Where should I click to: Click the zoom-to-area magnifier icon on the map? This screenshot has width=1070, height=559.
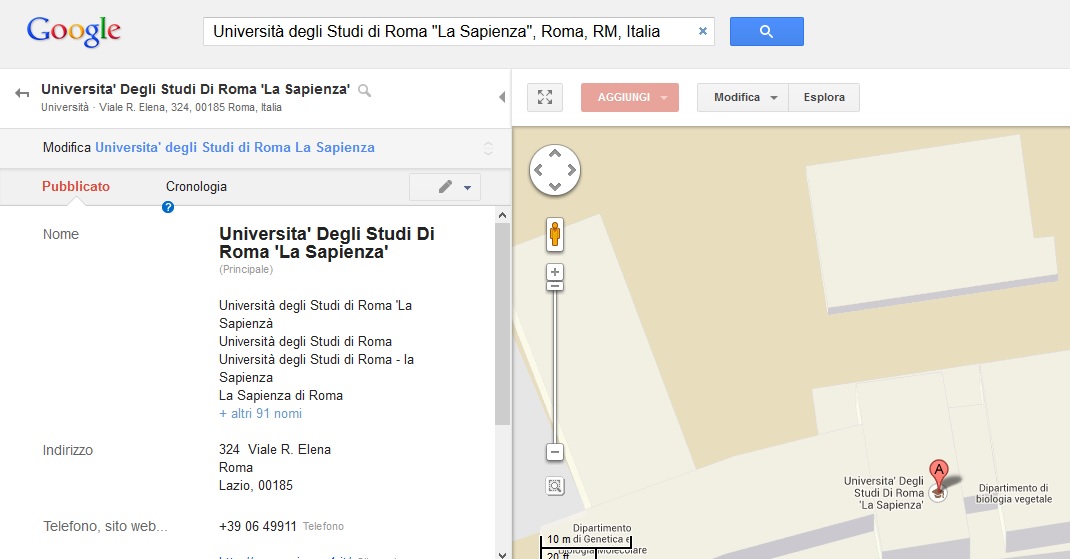click(x=555, y=486)
